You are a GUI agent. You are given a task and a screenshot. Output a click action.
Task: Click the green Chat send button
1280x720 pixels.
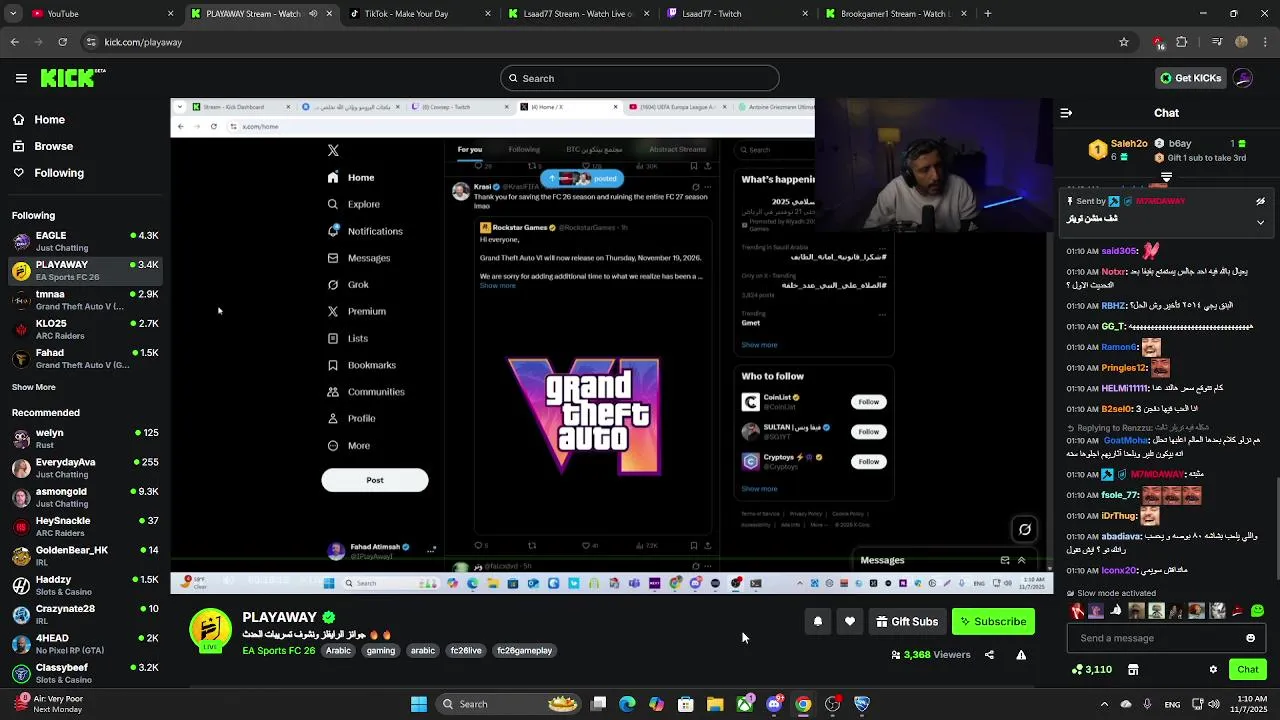1248,669
